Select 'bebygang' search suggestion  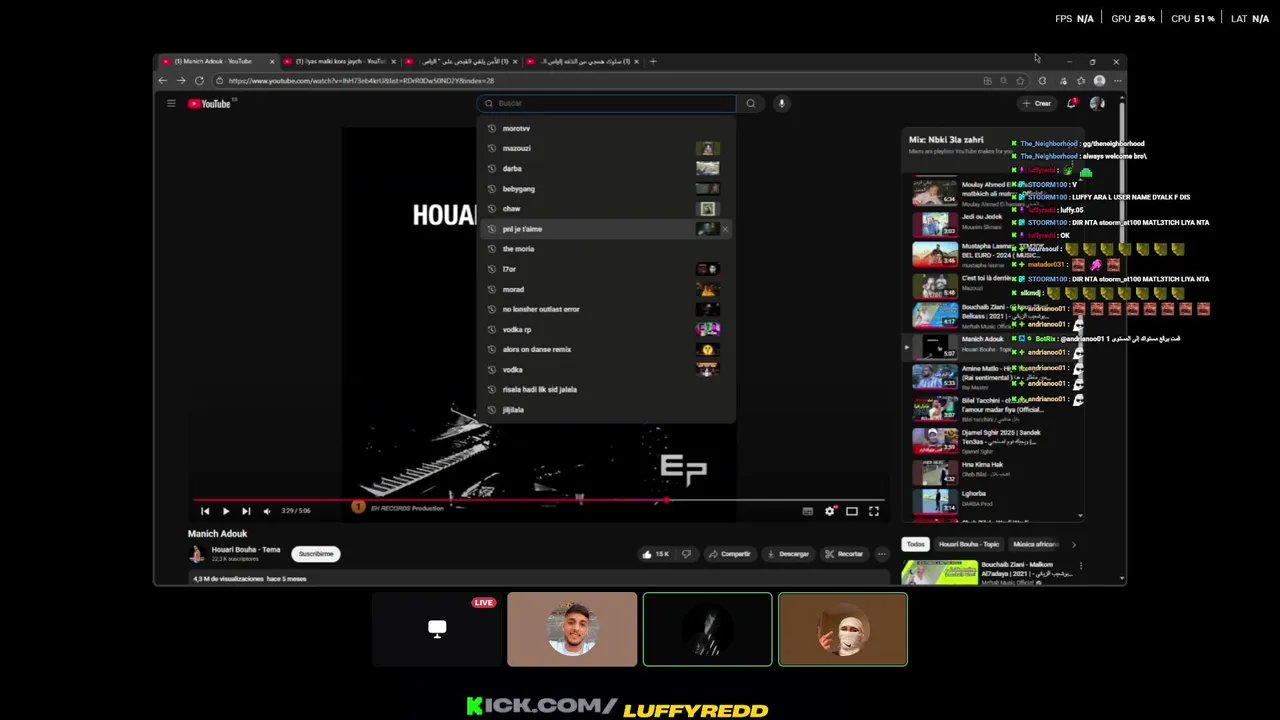[x=606, y=188]
